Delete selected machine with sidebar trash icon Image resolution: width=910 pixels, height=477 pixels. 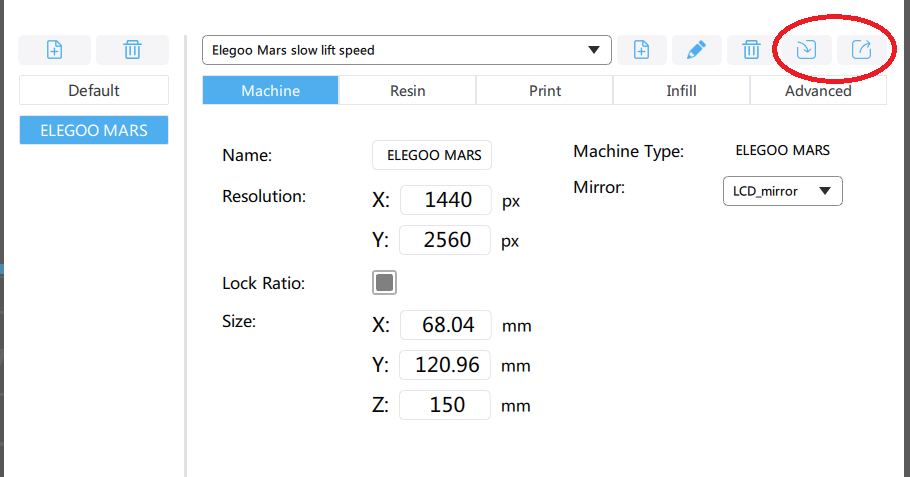(x=132, y=50)
